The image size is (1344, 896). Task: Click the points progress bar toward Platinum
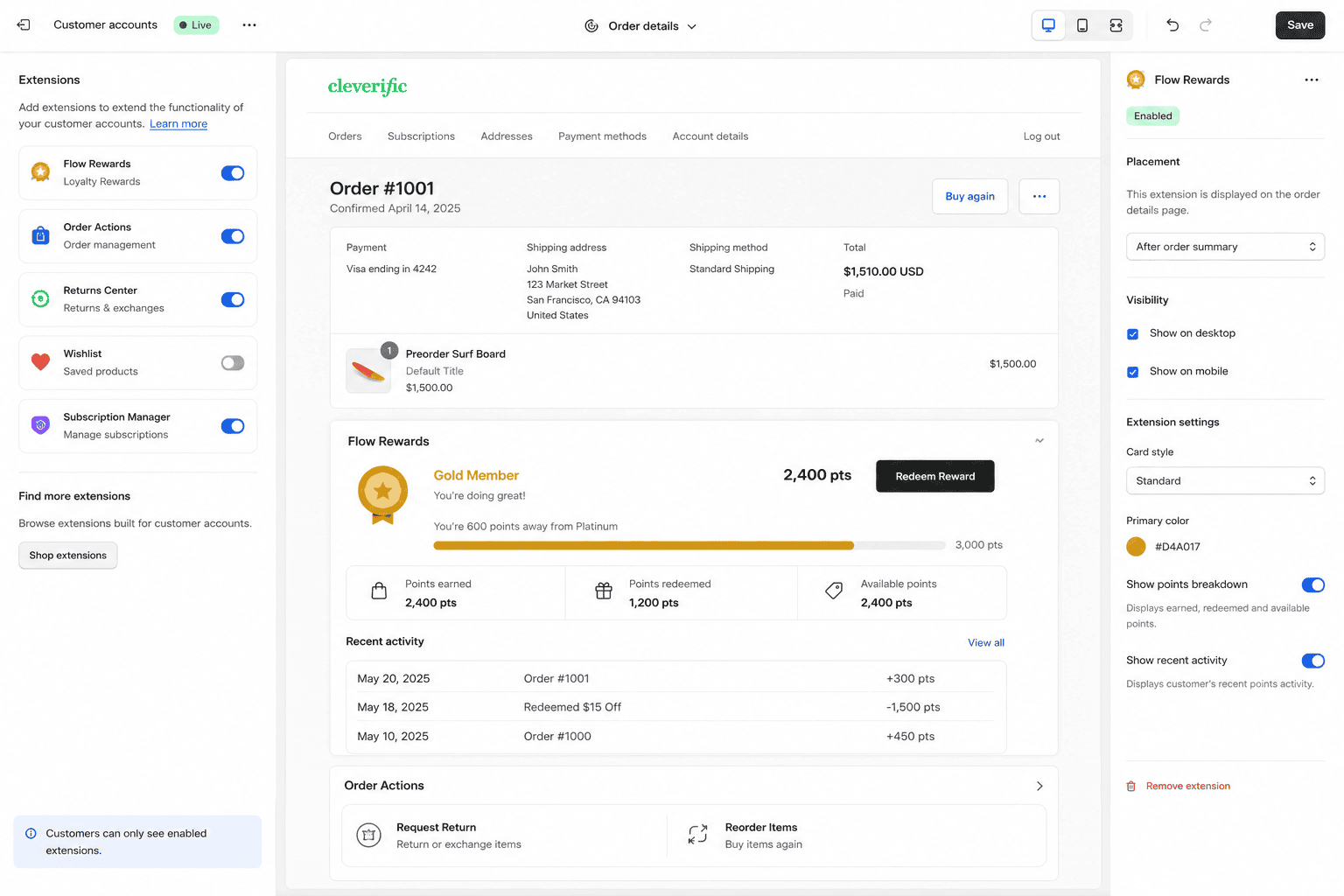tap(689, 545)
